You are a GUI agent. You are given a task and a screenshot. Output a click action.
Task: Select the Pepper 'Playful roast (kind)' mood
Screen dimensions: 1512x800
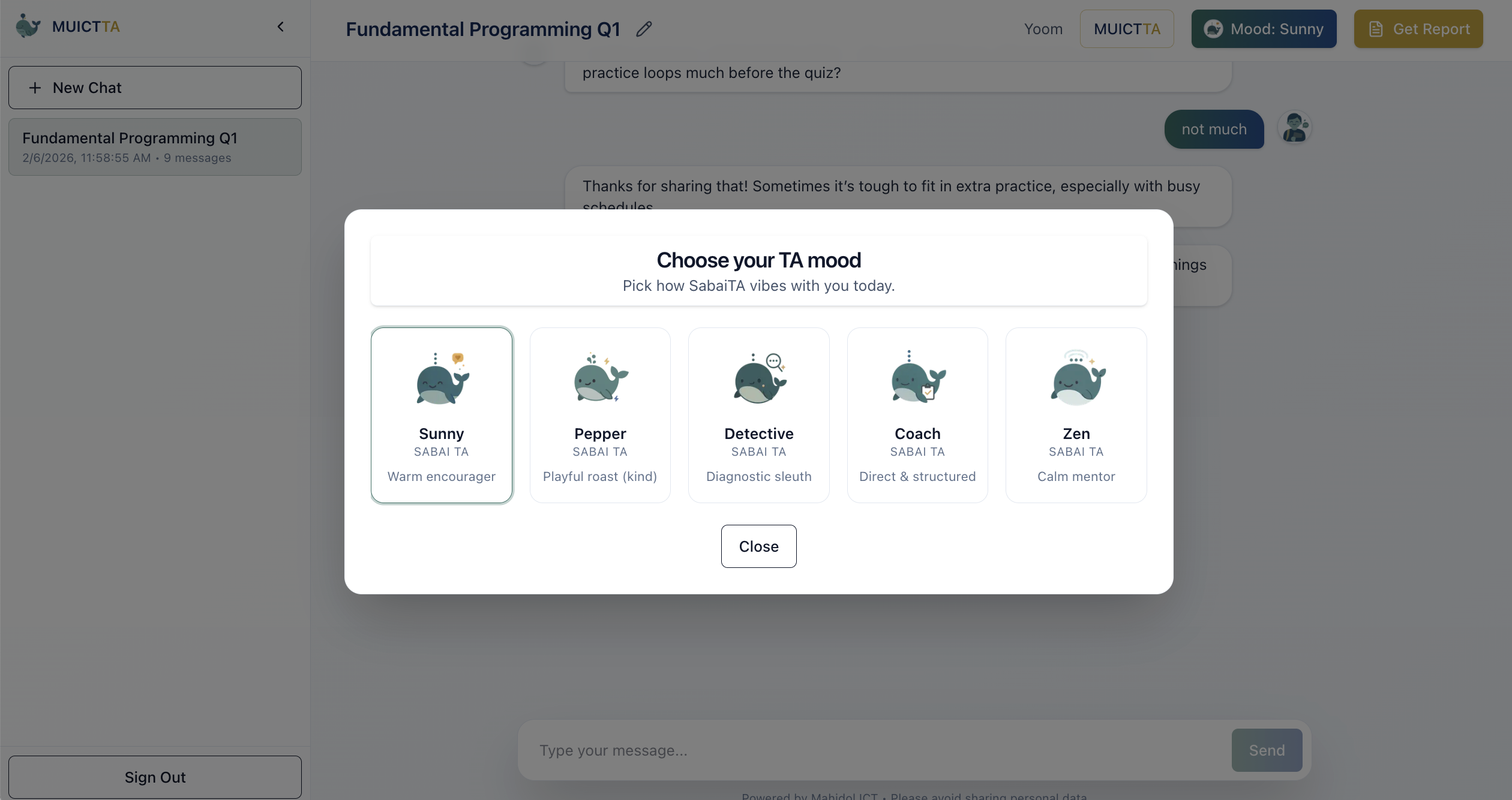[600, 415]
